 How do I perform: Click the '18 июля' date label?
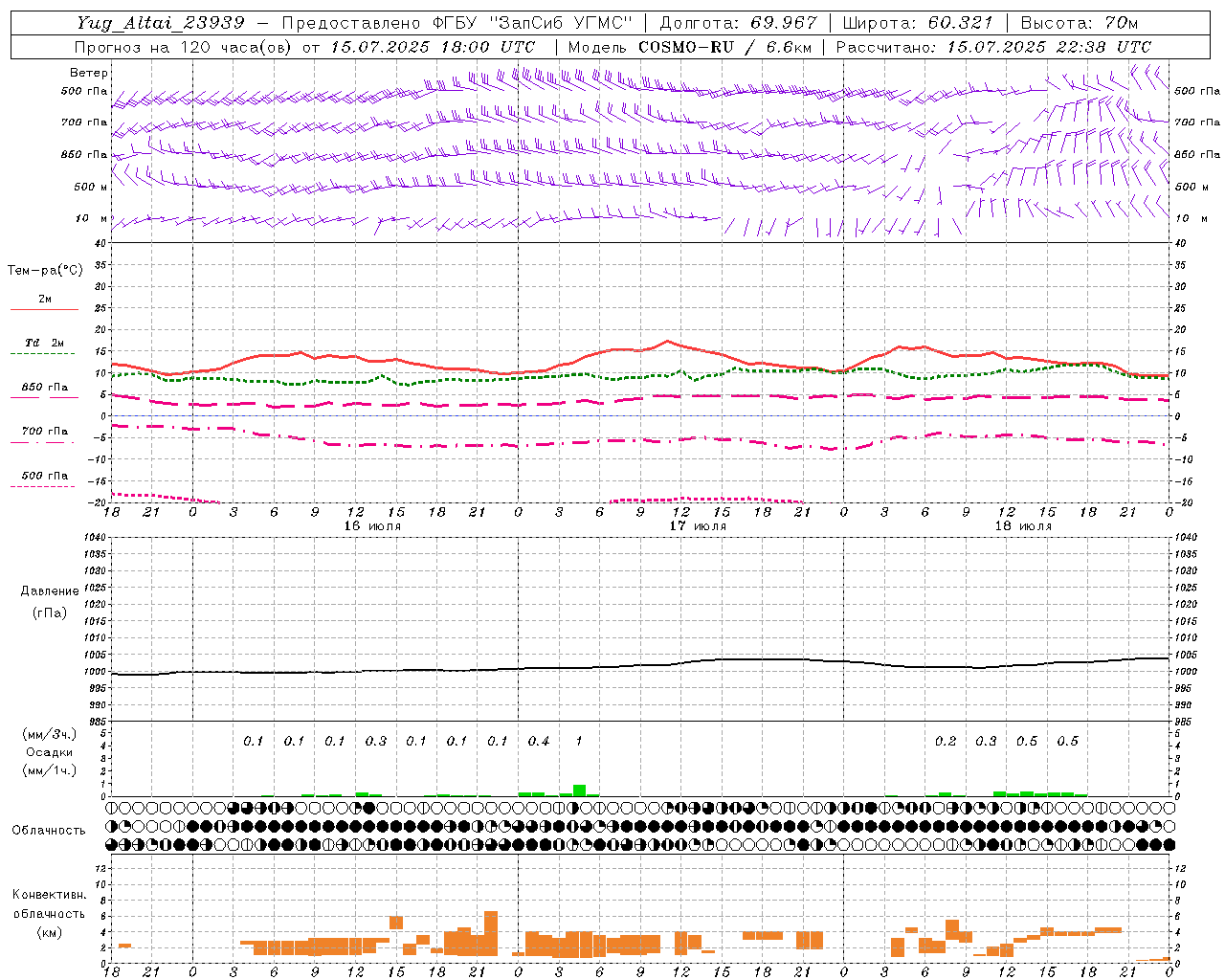(1023, 525)
